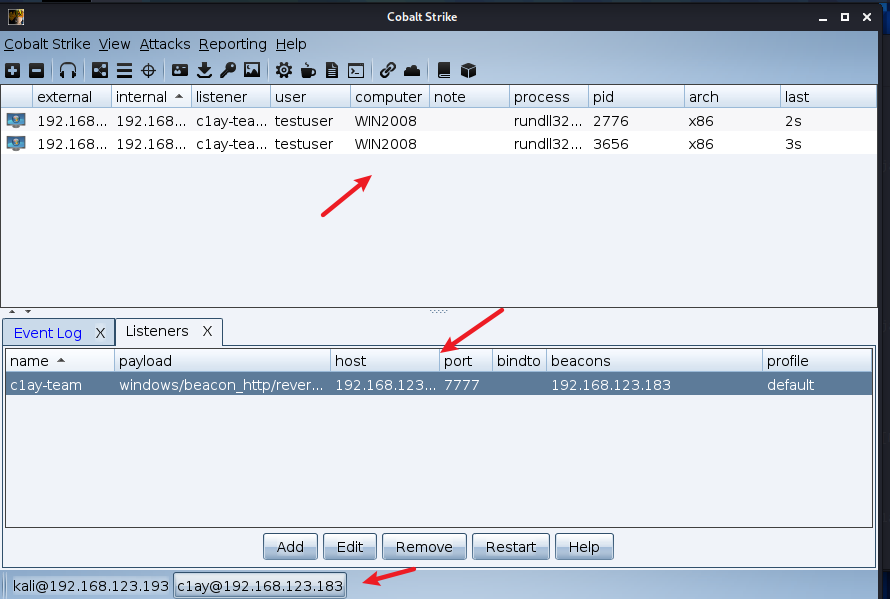Open the Help menu

click(291, 44)
